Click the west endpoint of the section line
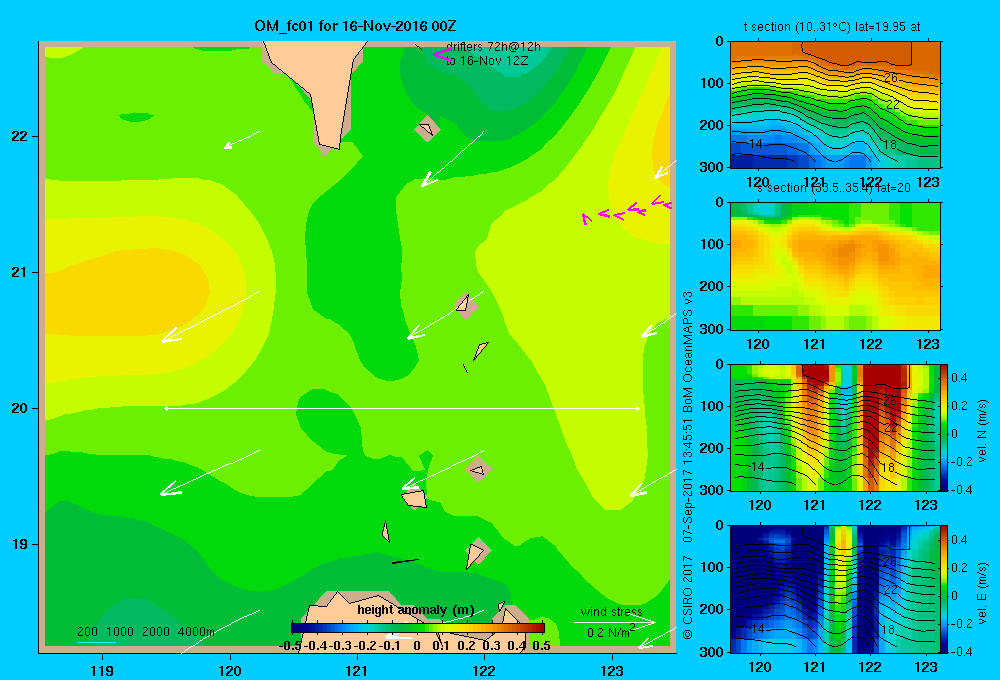 pos(166,408)
